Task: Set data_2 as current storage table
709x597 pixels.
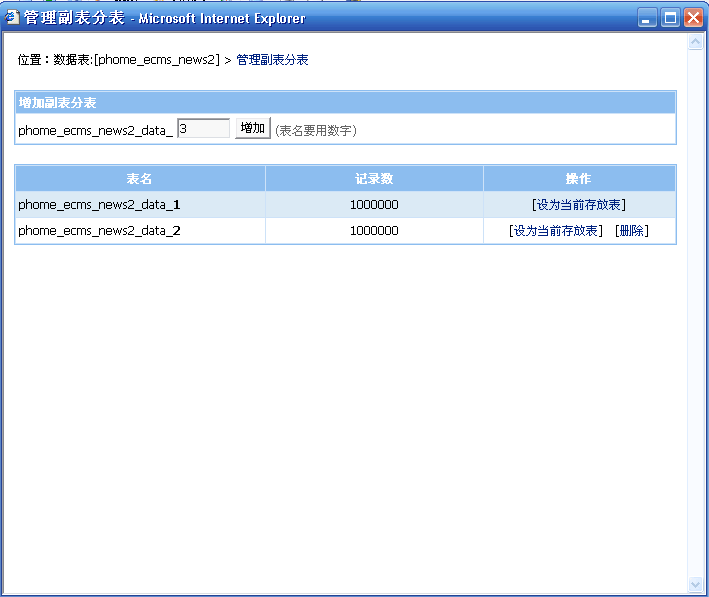Action: tap(556, 231)
